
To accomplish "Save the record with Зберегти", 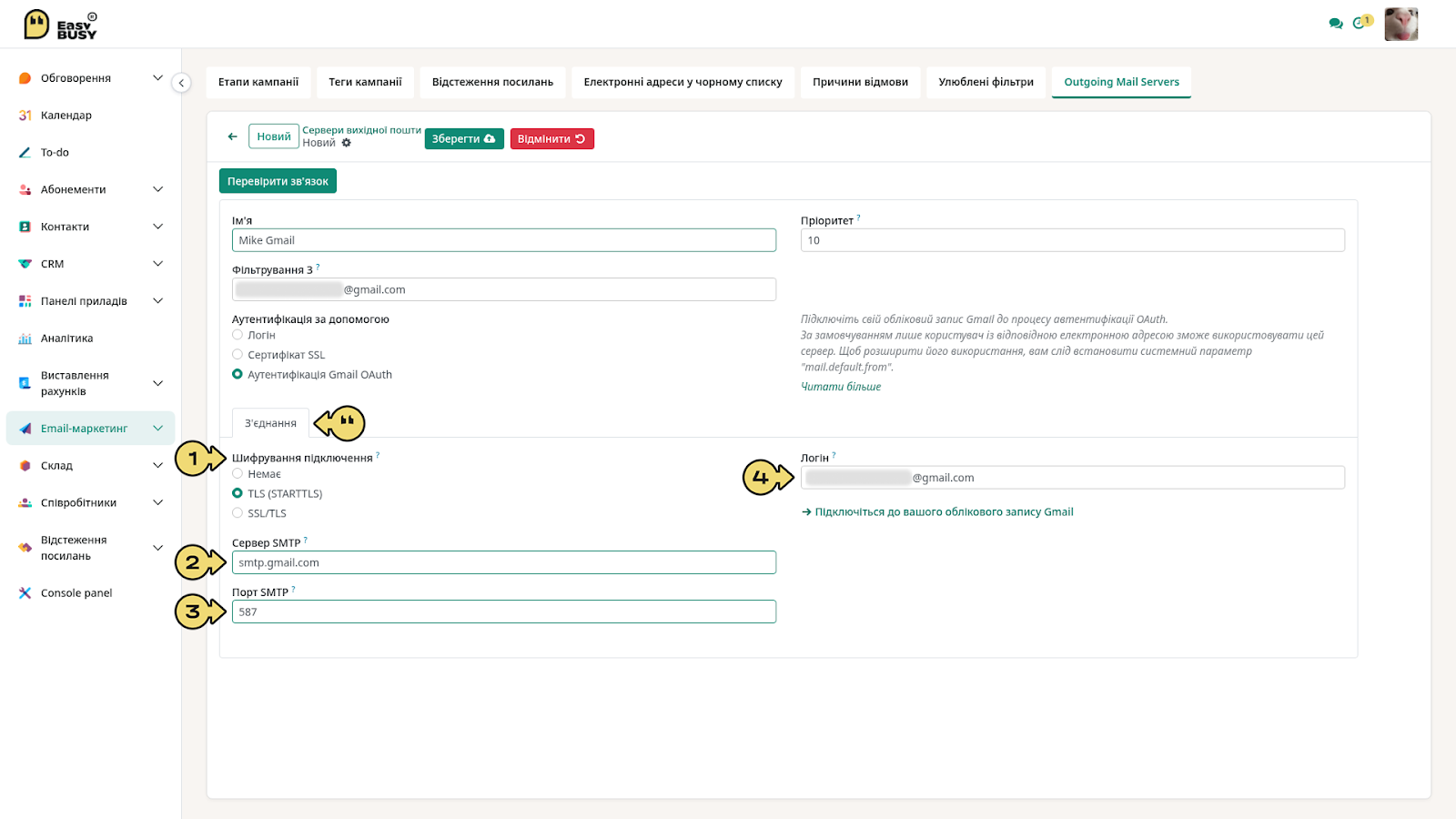I will pyautogui.click(x=464, y=139).
